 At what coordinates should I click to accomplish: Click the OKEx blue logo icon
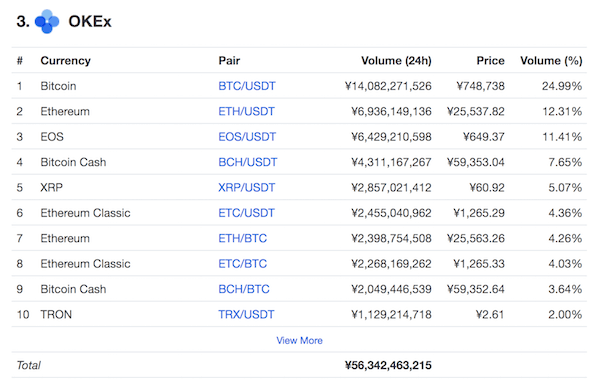(47, 21)
